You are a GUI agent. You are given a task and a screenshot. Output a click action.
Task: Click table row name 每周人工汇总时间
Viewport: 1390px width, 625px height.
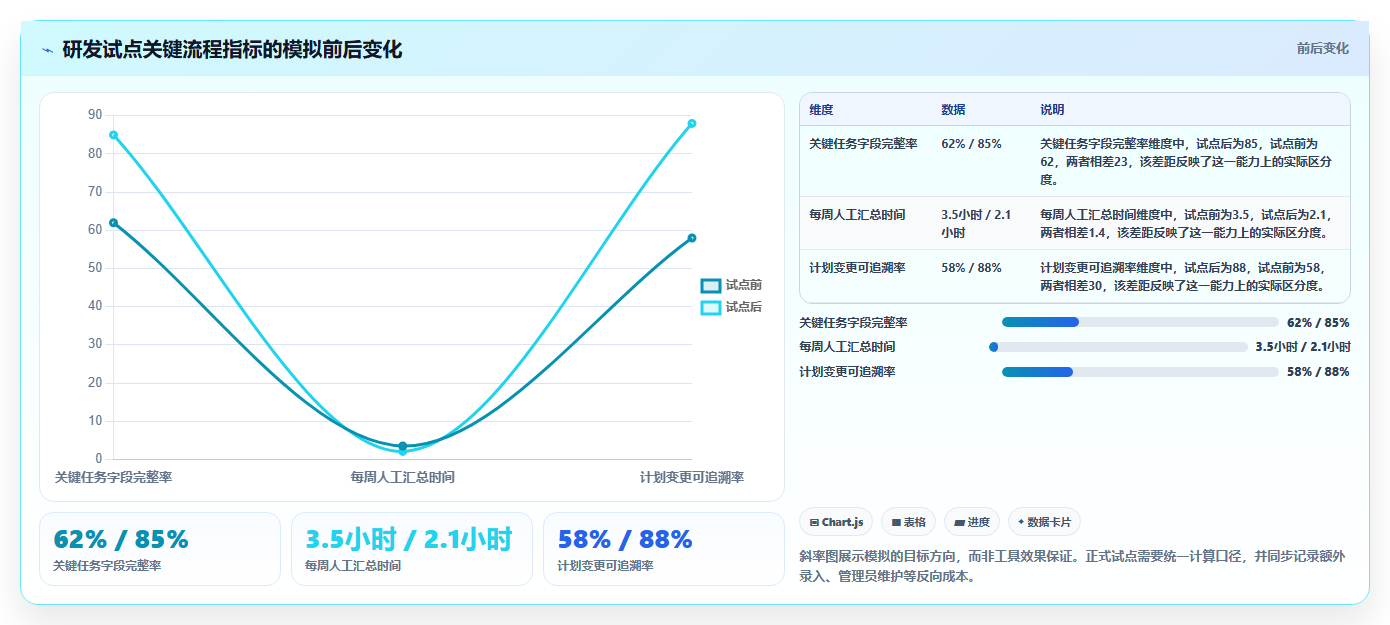(857, 215)
